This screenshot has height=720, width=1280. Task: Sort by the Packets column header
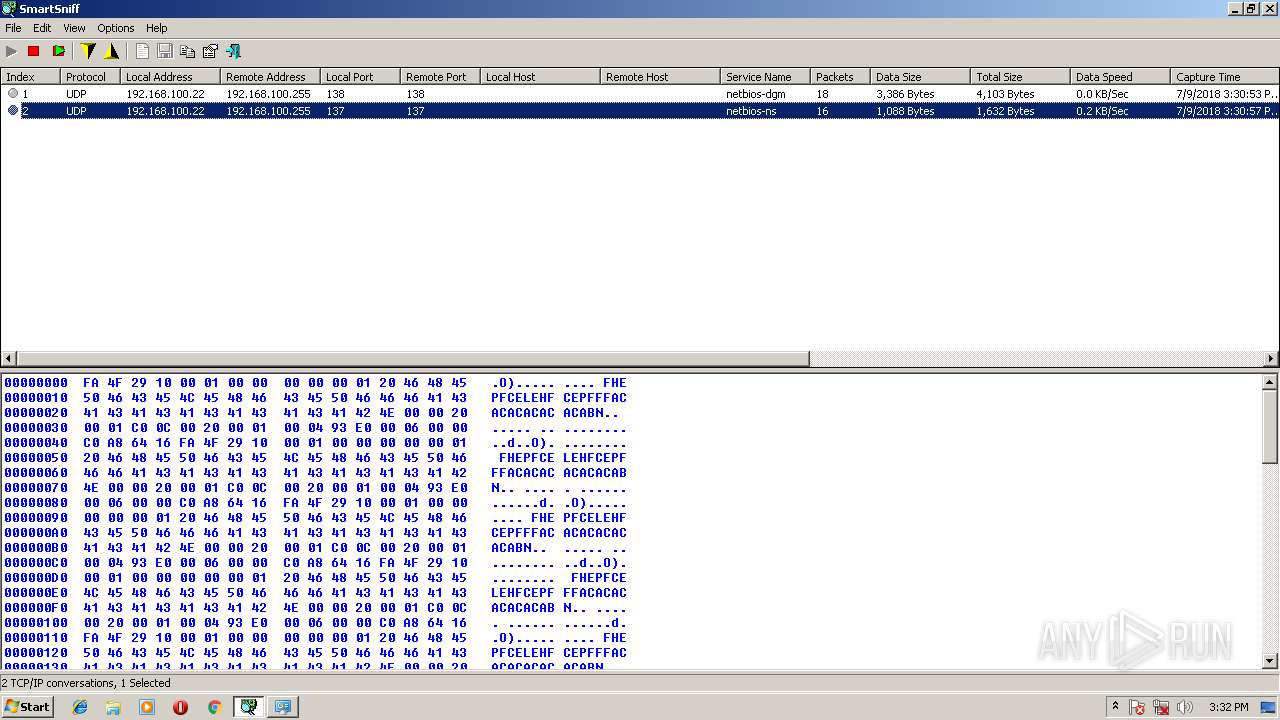840,77
